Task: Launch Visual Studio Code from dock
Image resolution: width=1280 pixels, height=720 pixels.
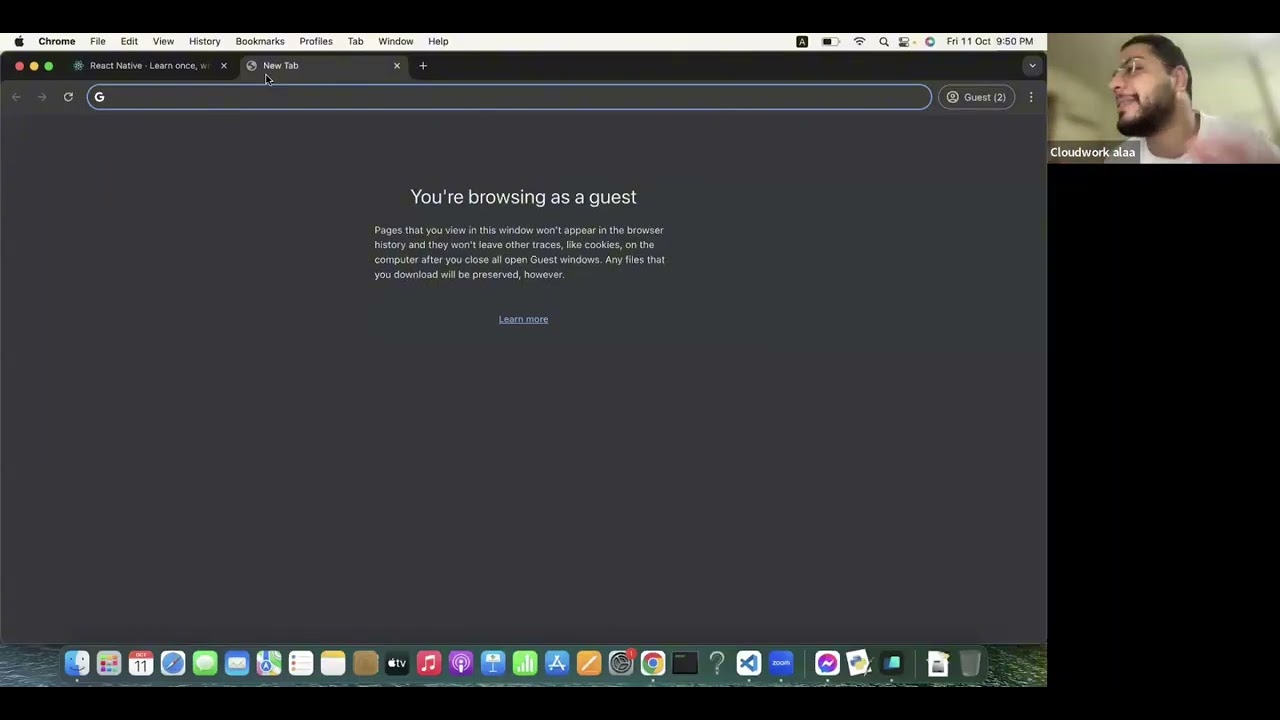Action: coord(749,663)
